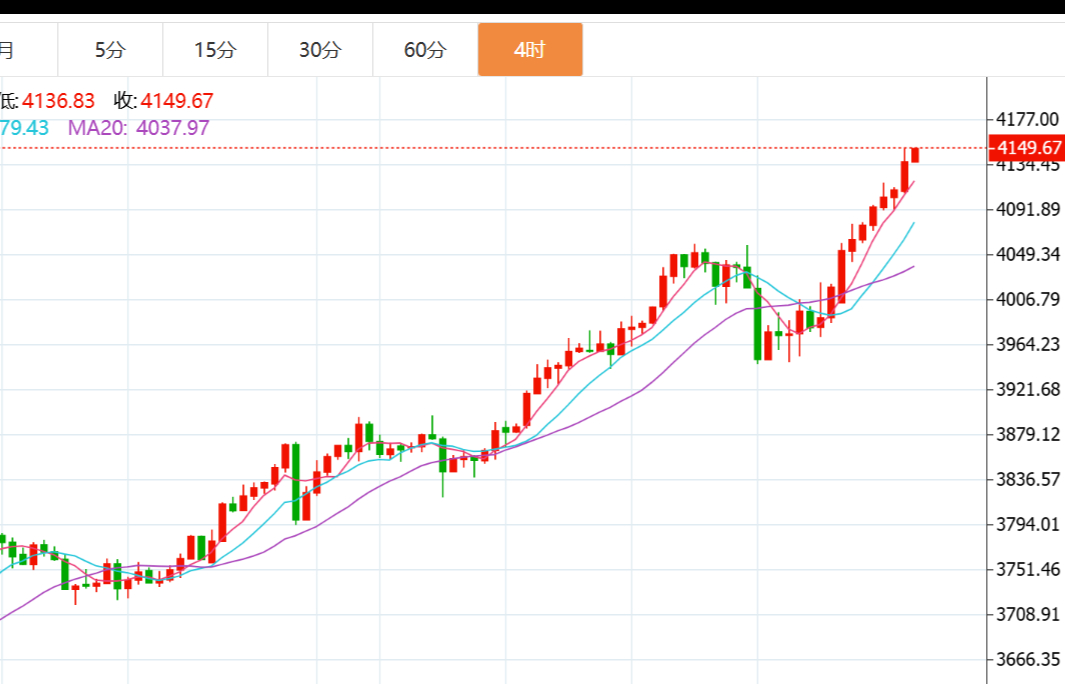Click the 4091.89 price axis label
This screenshot has width=1065, height=684.
point(1027,209)
